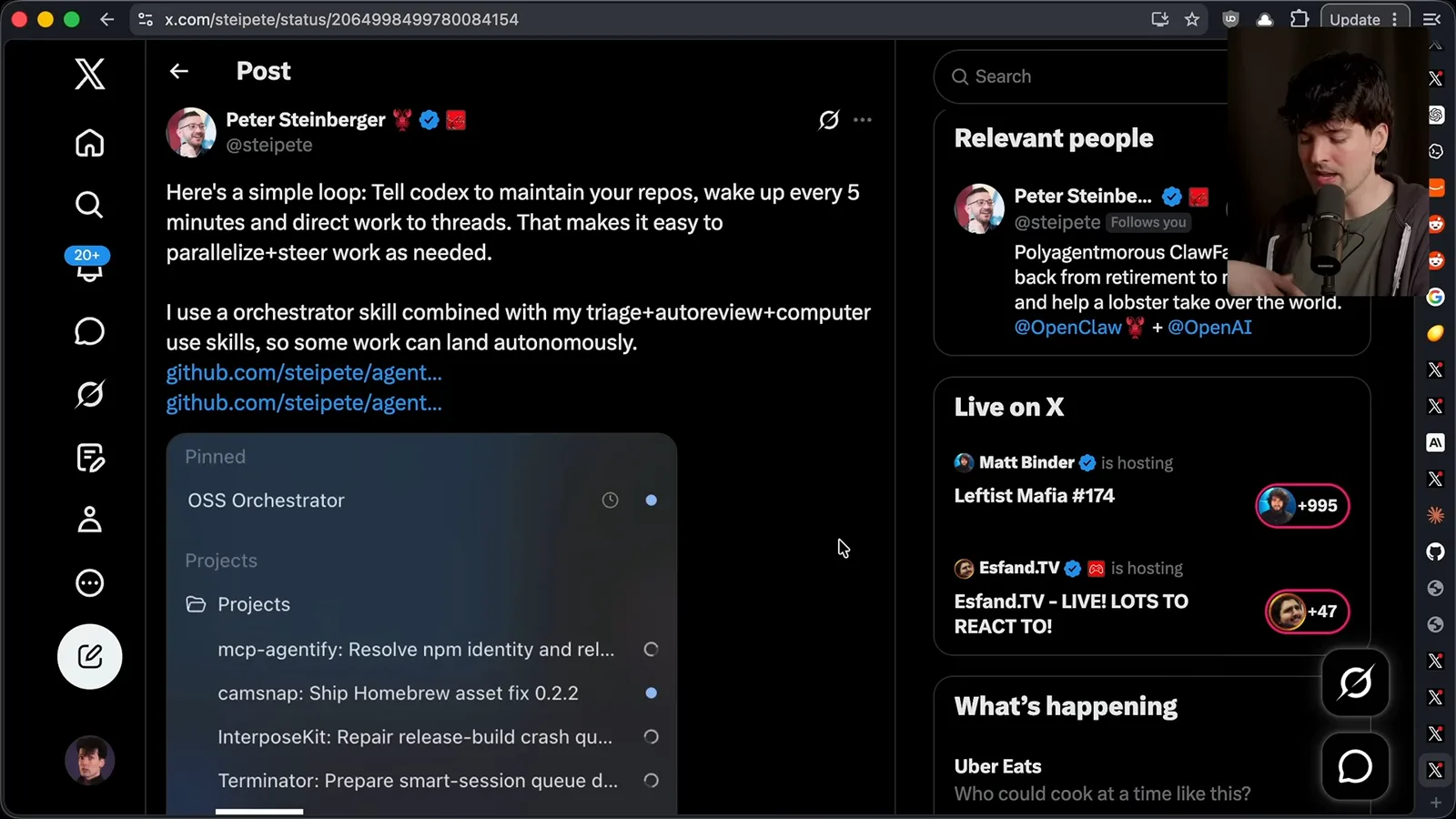Open the @steipete handle on the post
Image resolution: width=1456 pixels, height=819 pixels.
(x=269, y=145)
